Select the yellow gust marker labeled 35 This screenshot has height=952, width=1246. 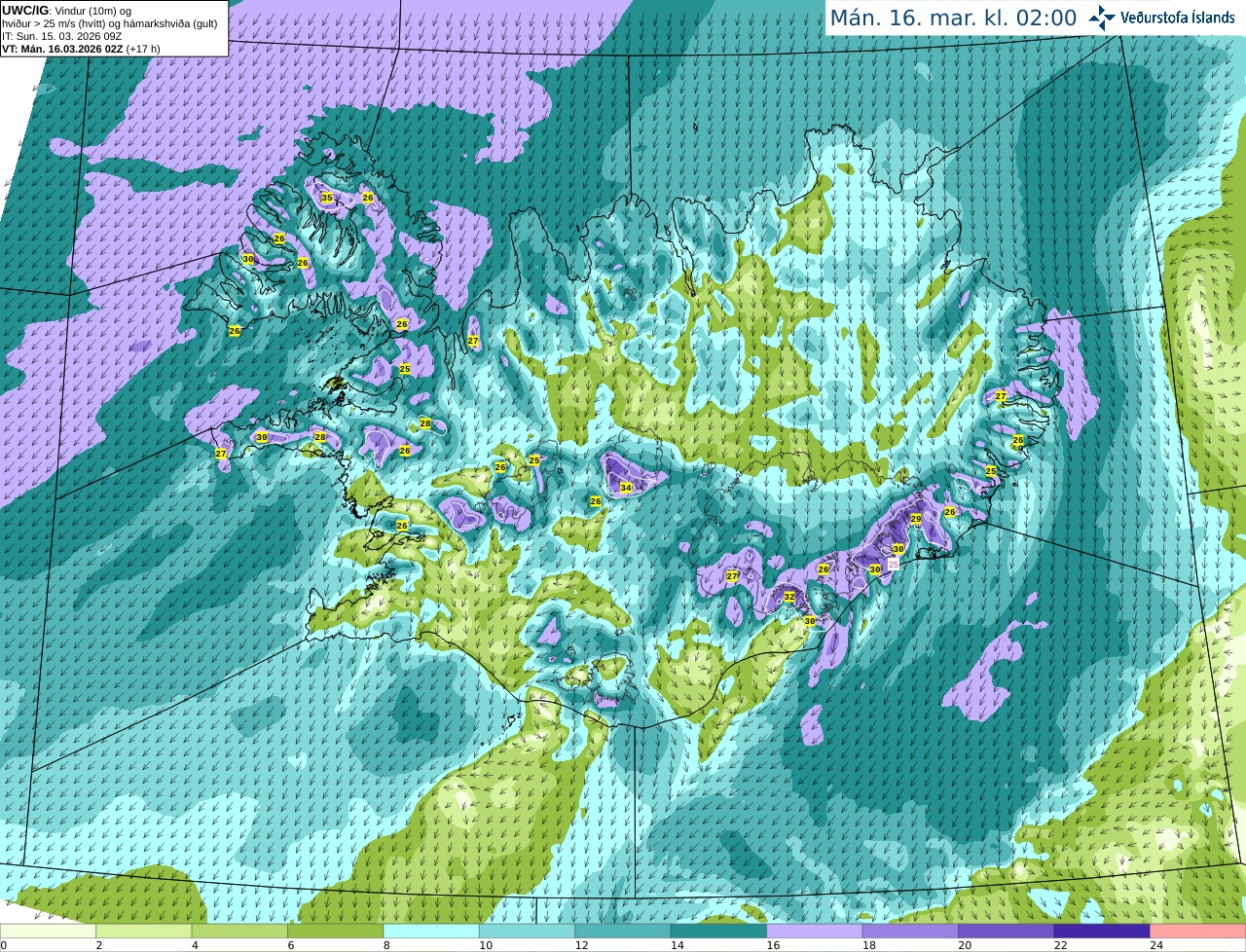327,199
